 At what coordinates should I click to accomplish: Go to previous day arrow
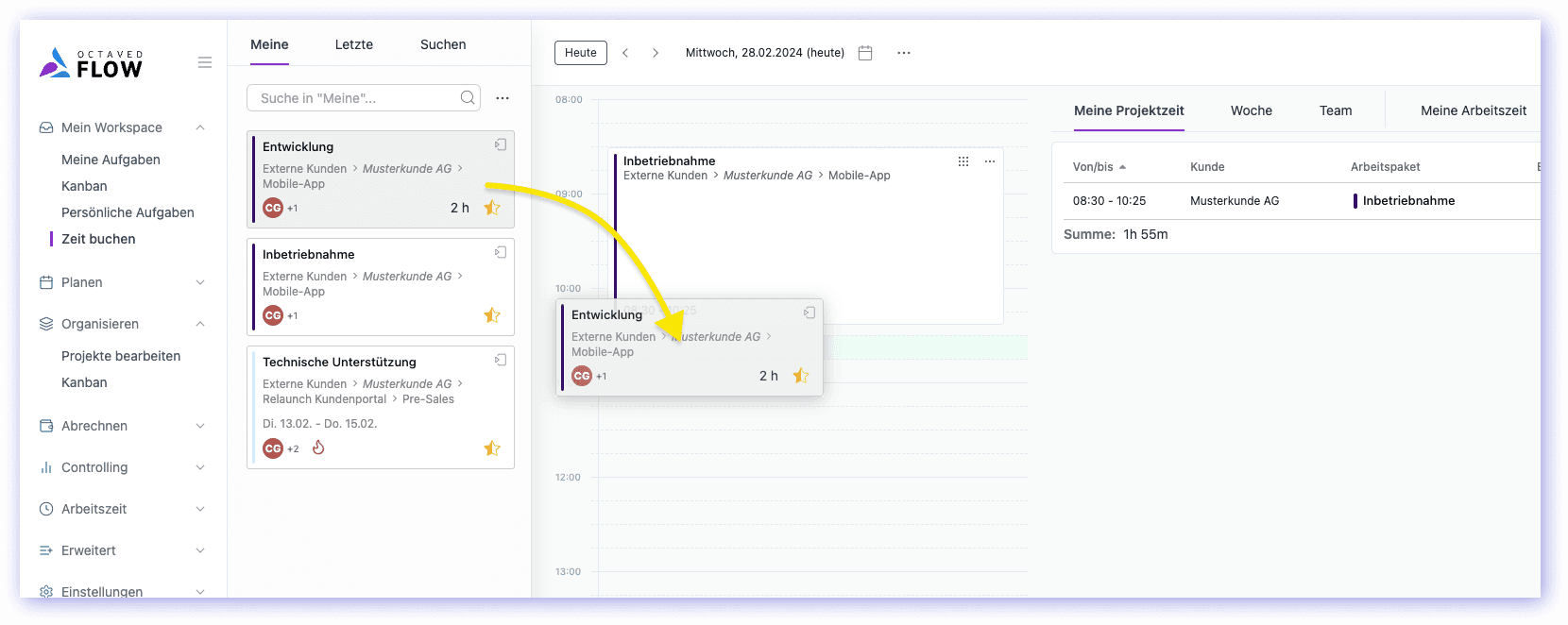(x=625, y=53)
